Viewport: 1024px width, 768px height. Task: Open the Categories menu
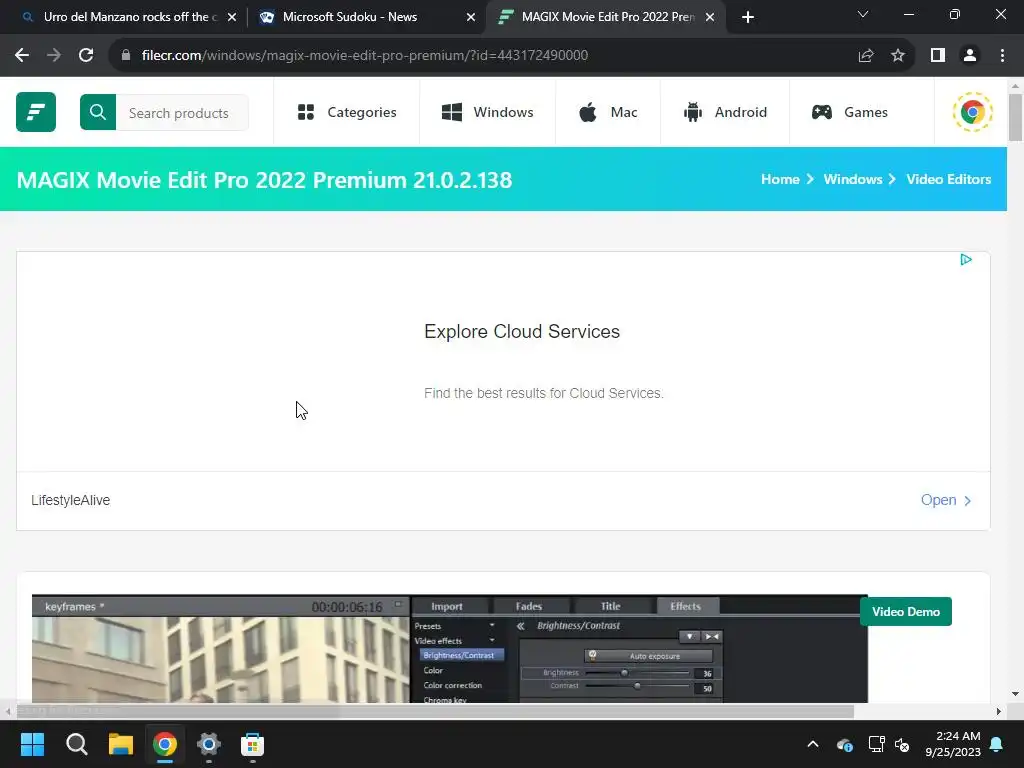(347, 112)
